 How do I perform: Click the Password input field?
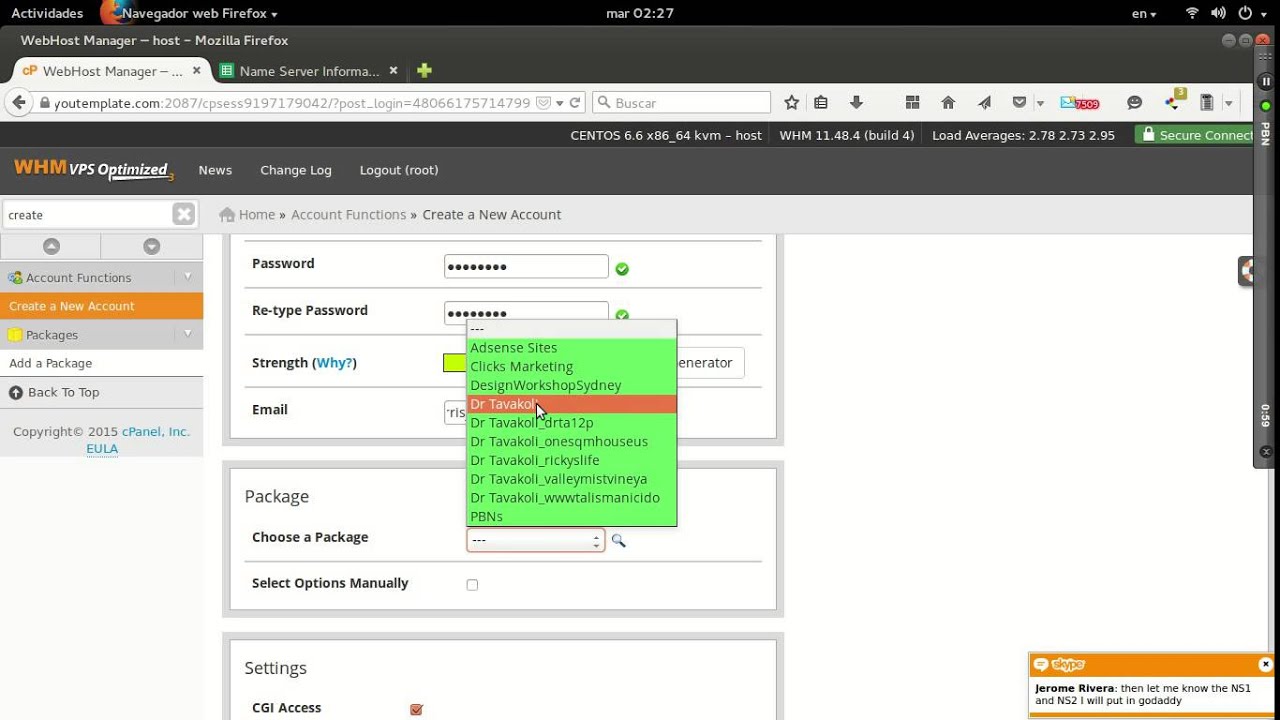point(526,266)
